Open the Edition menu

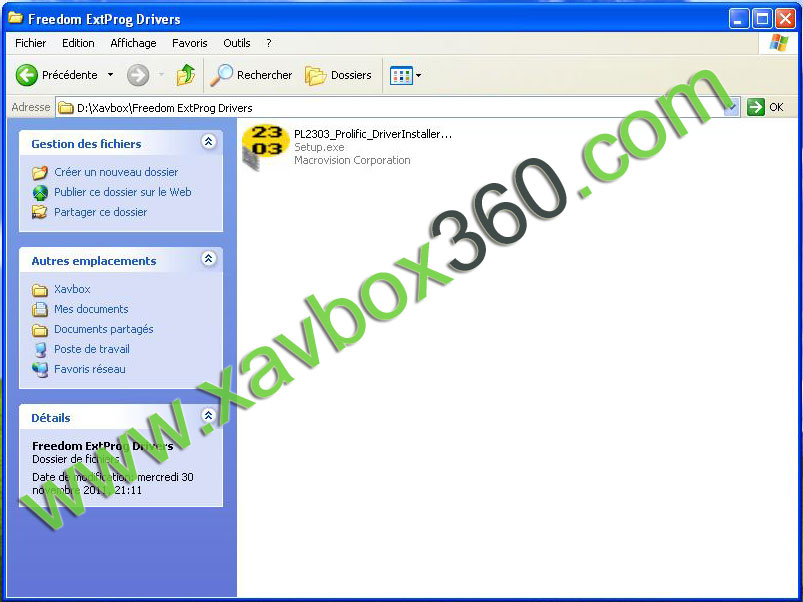78,43
